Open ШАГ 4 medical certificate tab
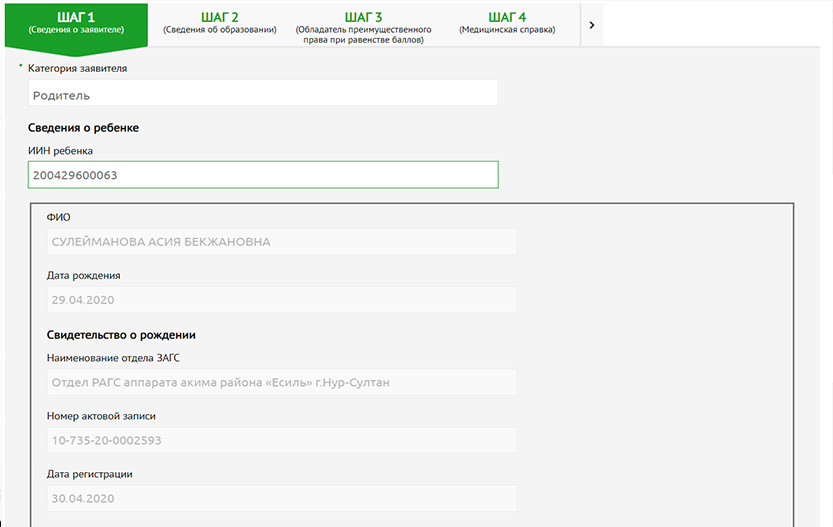Image resolution: width=833 pixels, height=527 pixels. (x=507, y=23)
